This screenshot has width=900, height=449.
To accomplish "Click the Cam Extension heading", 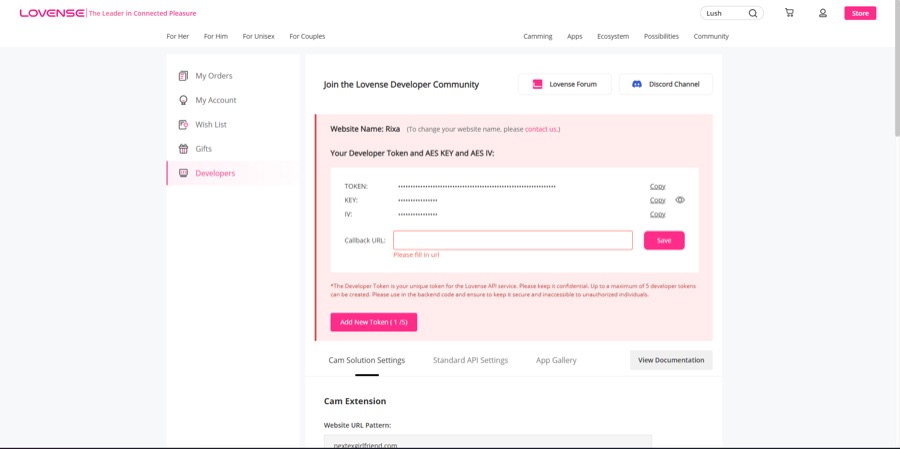I will pyautogui.click(x=355, y=401).
